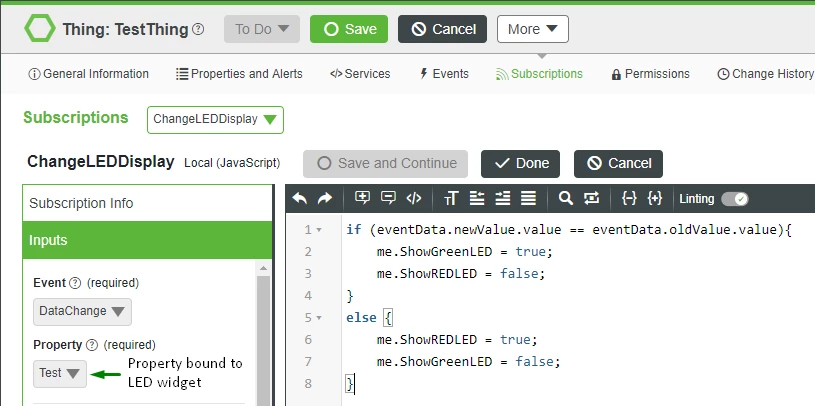The height and width of the screenshot is (406, 815).
Task: Click the if statement on line 1
Action: [x=569, y=230]
